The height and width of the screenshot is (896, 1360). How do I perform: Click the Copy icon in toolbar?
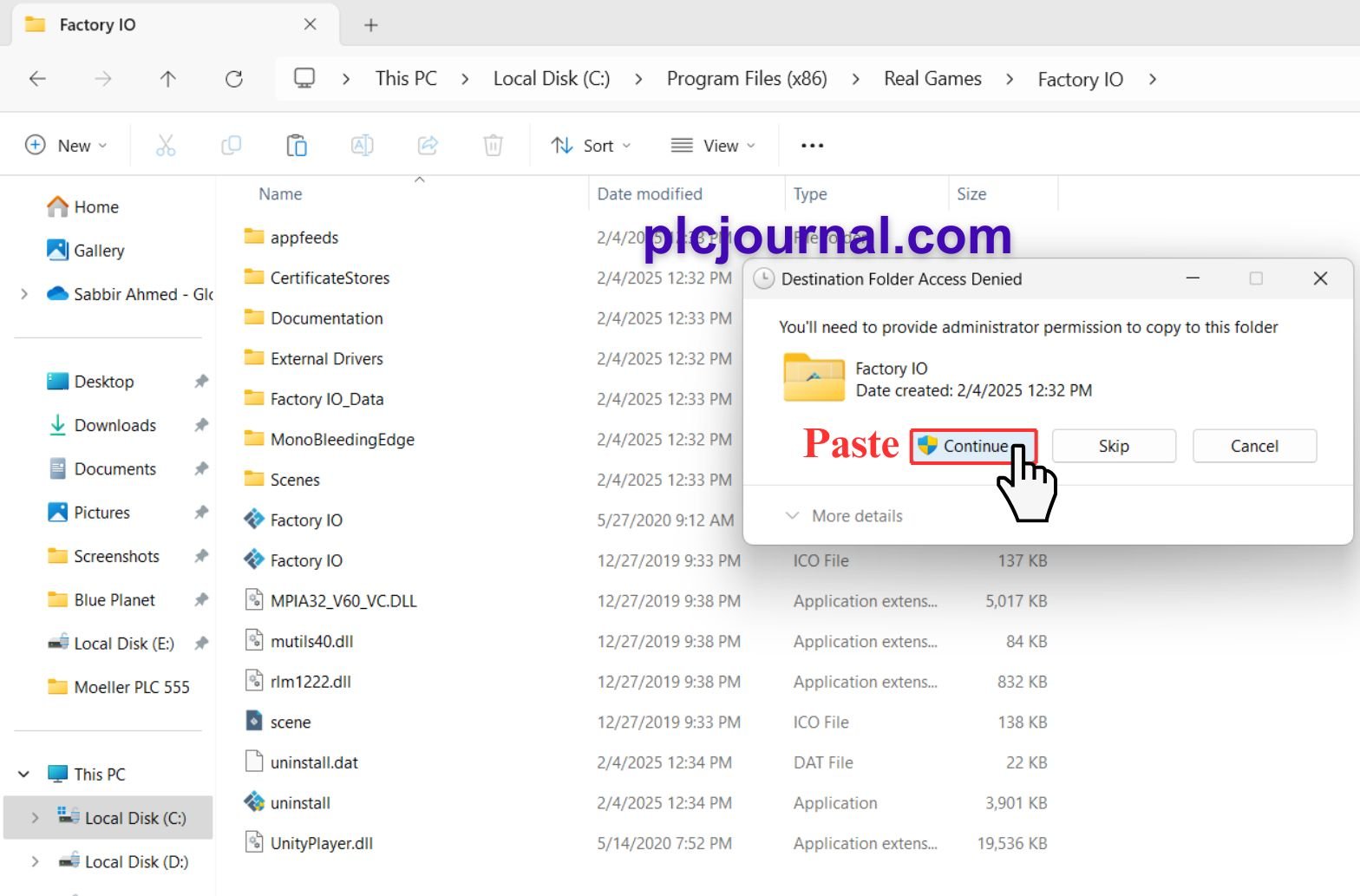pos(232,146)
